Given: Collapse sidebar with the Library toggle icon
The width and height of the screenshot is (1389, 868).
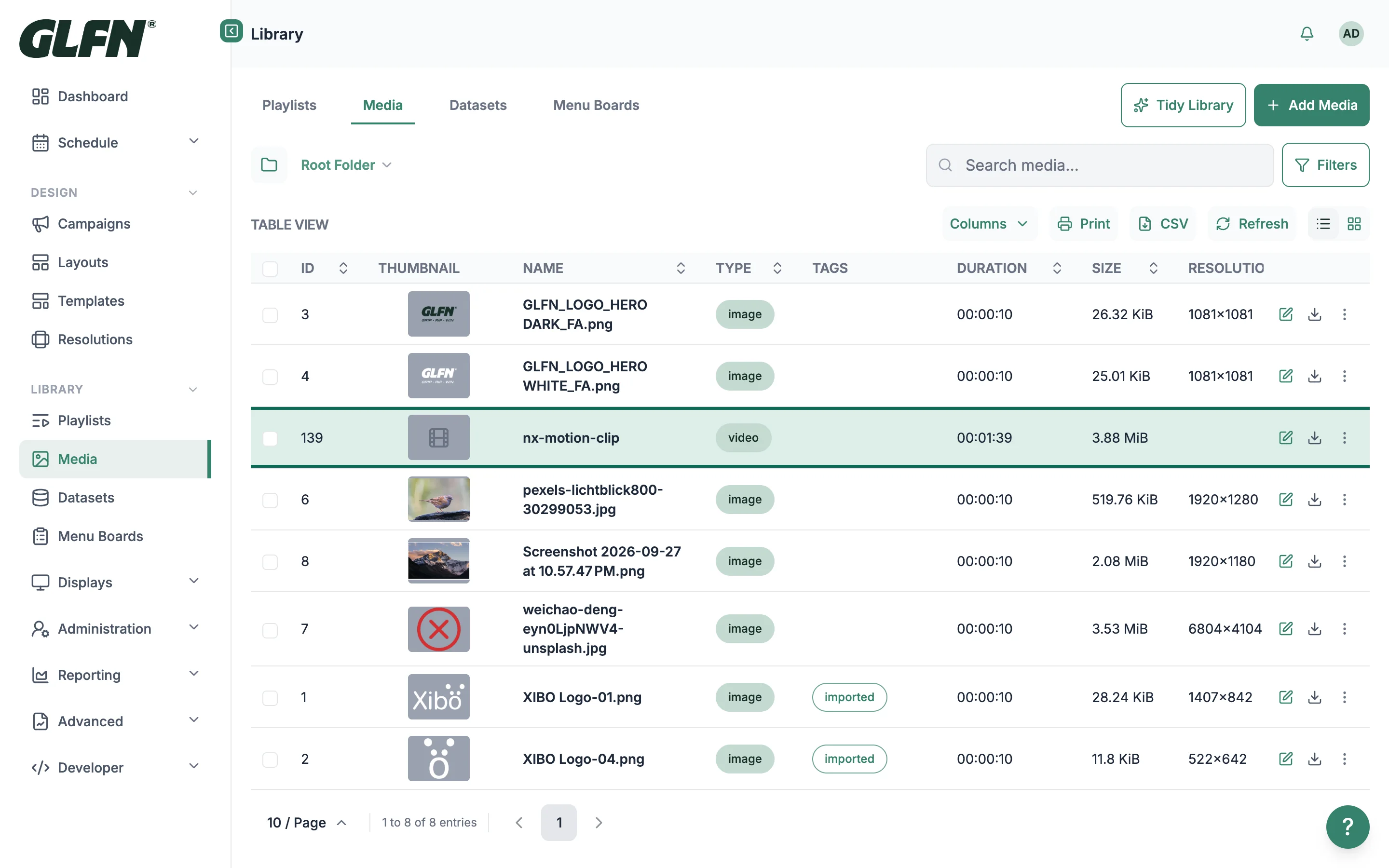Looking at the screenshot, I should click(x=231, y=31).
